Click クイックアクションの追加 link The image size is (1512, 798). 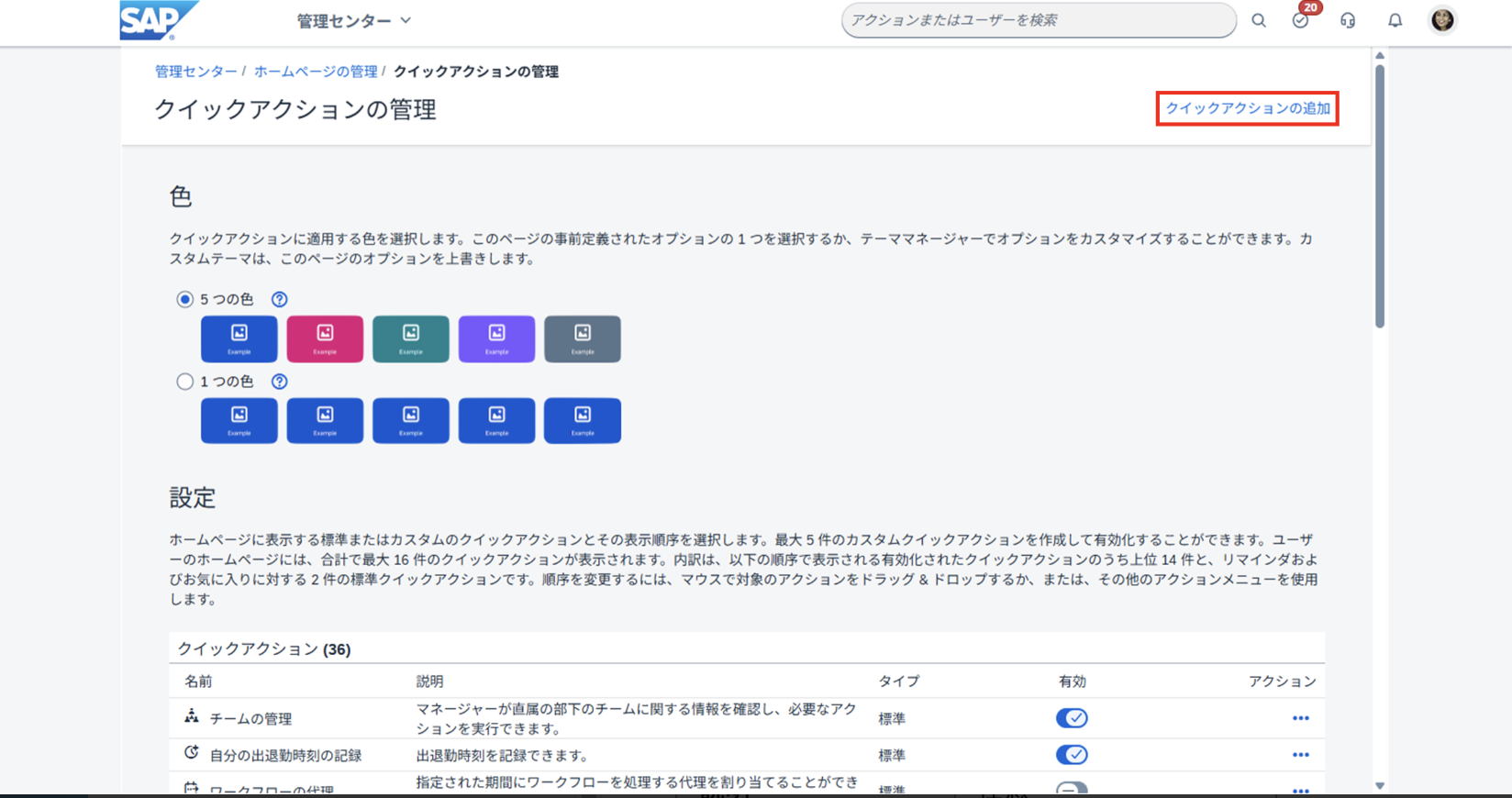click(x=1247, y=108)
